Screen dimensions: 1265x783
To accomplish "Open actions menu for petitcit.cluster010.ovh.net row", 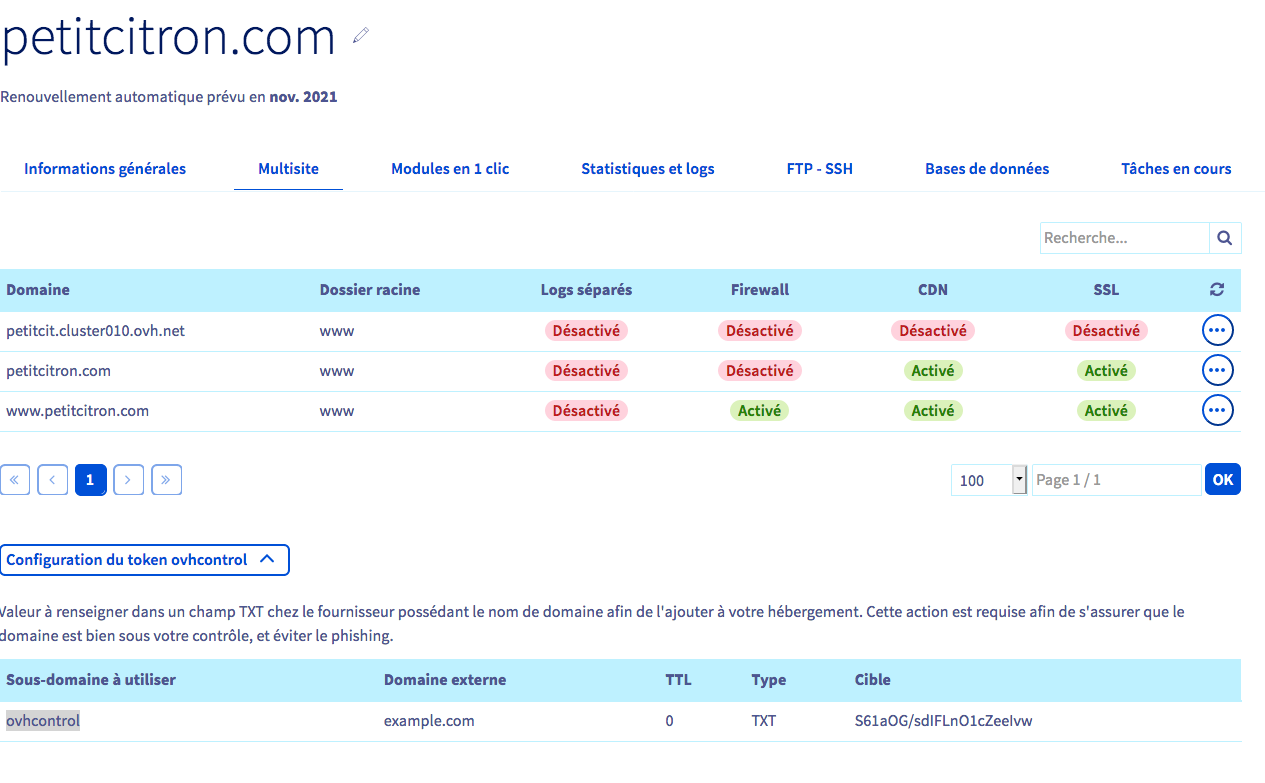I will [x=1217, y=330].
